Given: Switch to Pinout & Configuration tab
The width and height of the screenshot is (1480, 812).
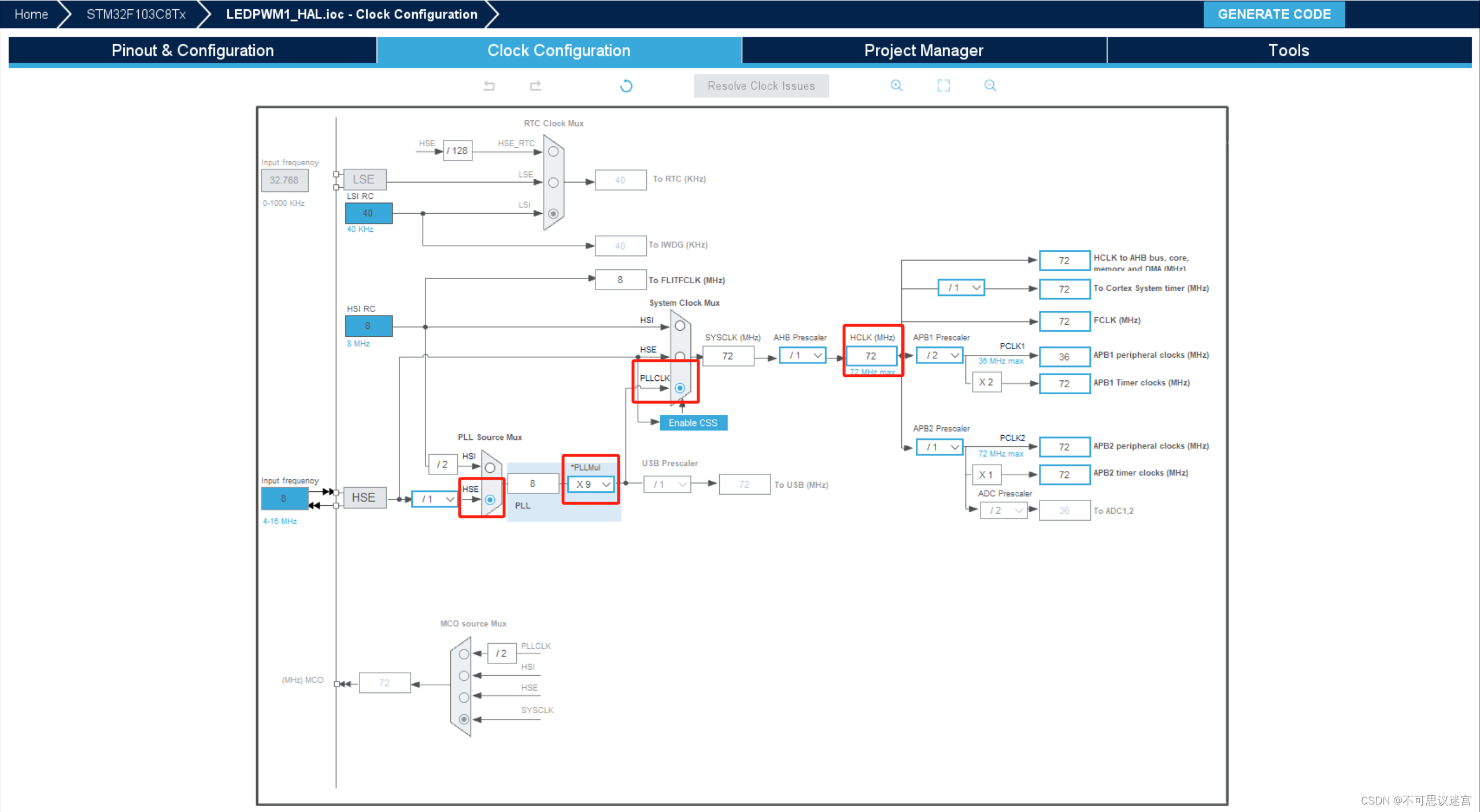Looking at the screenshot, I should click(193, 50).
